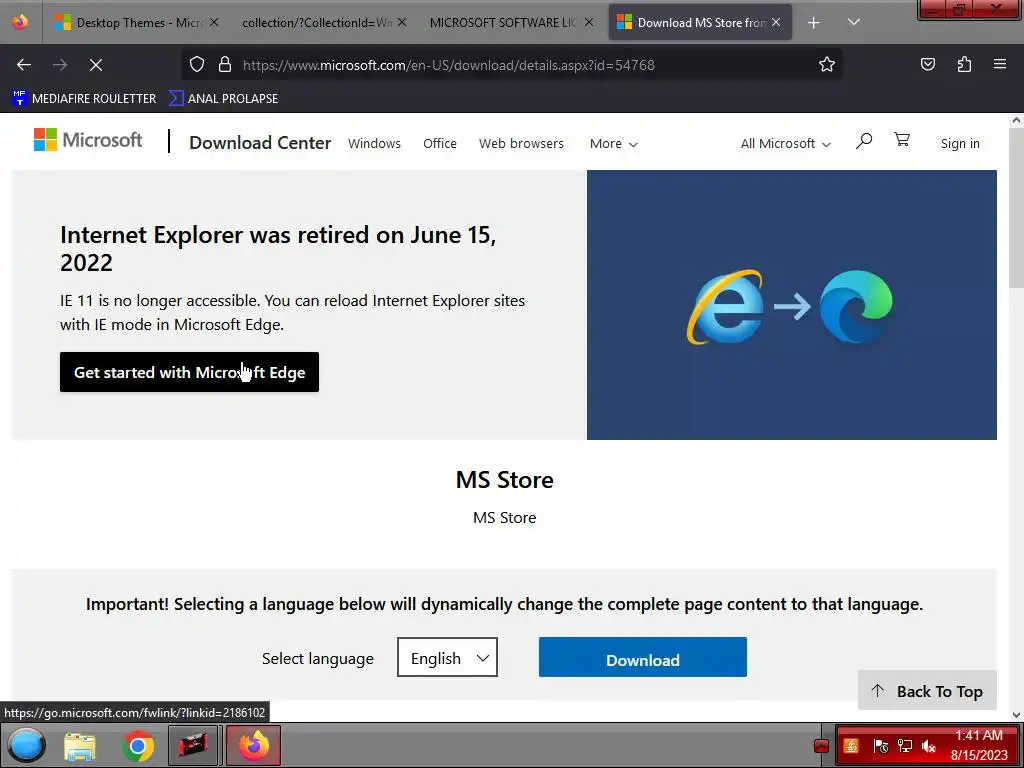Screen dimensions: 1024x768
Task: Open MEDIAFIRE ROULETTER bookmark
Action: (84, 99)
